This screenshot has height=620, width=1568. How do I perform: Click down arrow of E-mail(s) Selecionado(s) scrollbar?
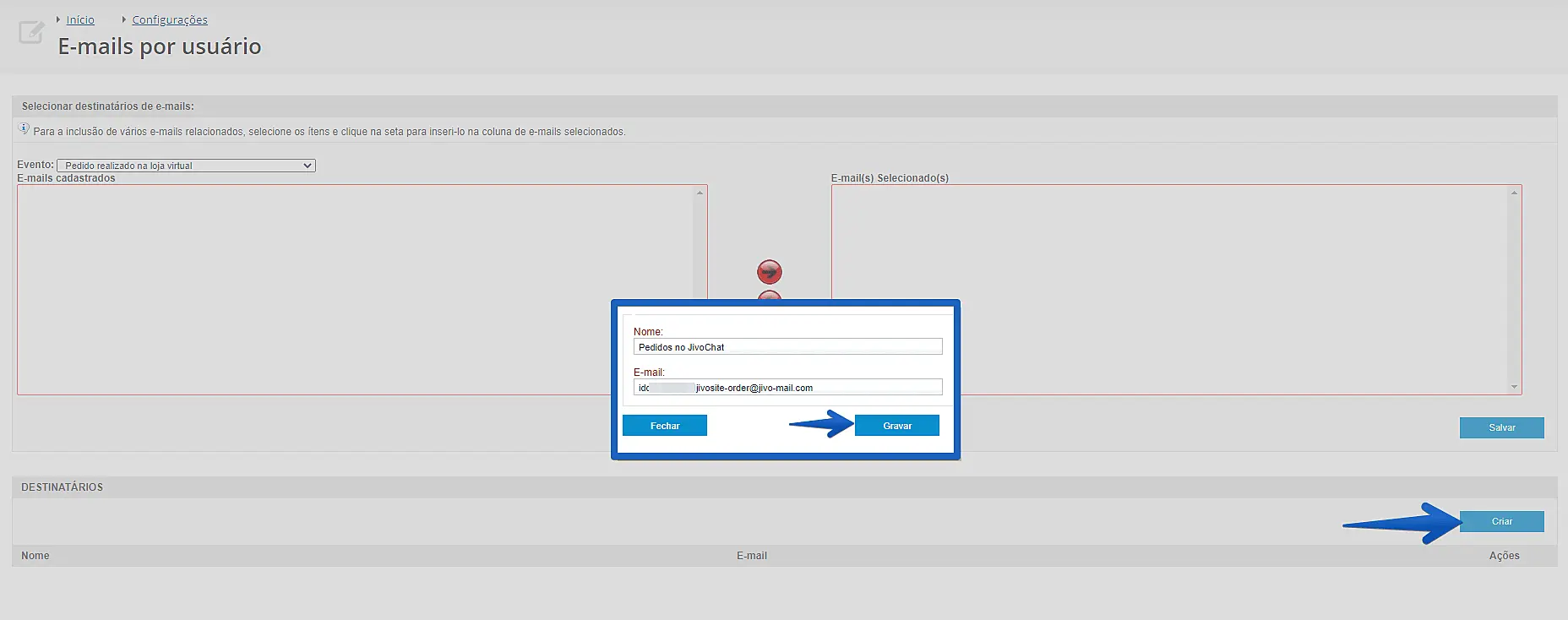[x=1514, y=387]
